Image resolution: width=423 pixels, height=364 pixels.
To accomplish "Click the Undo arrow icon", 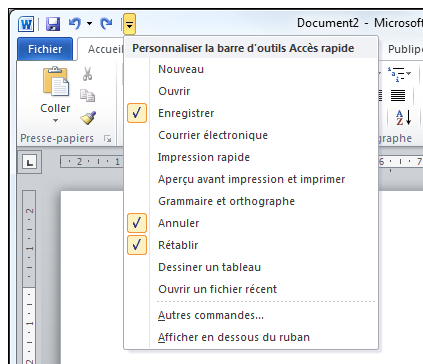I will click(x=75, y=24).
